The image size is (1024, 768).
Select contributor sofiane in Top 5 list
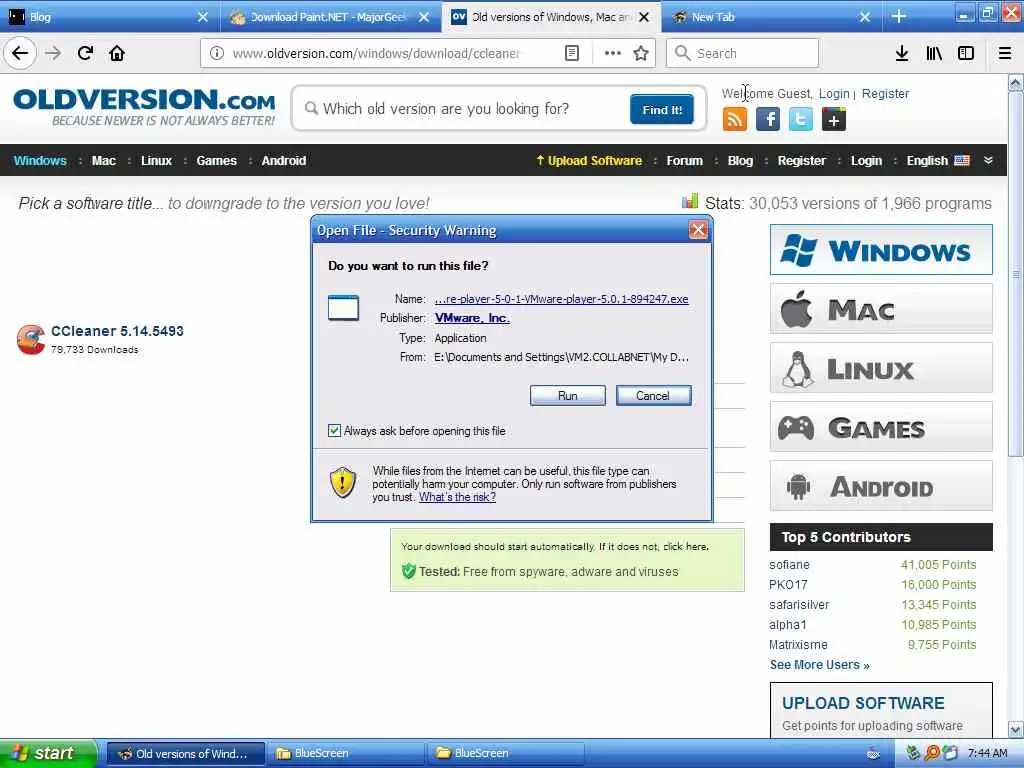(x=789, y=565)
